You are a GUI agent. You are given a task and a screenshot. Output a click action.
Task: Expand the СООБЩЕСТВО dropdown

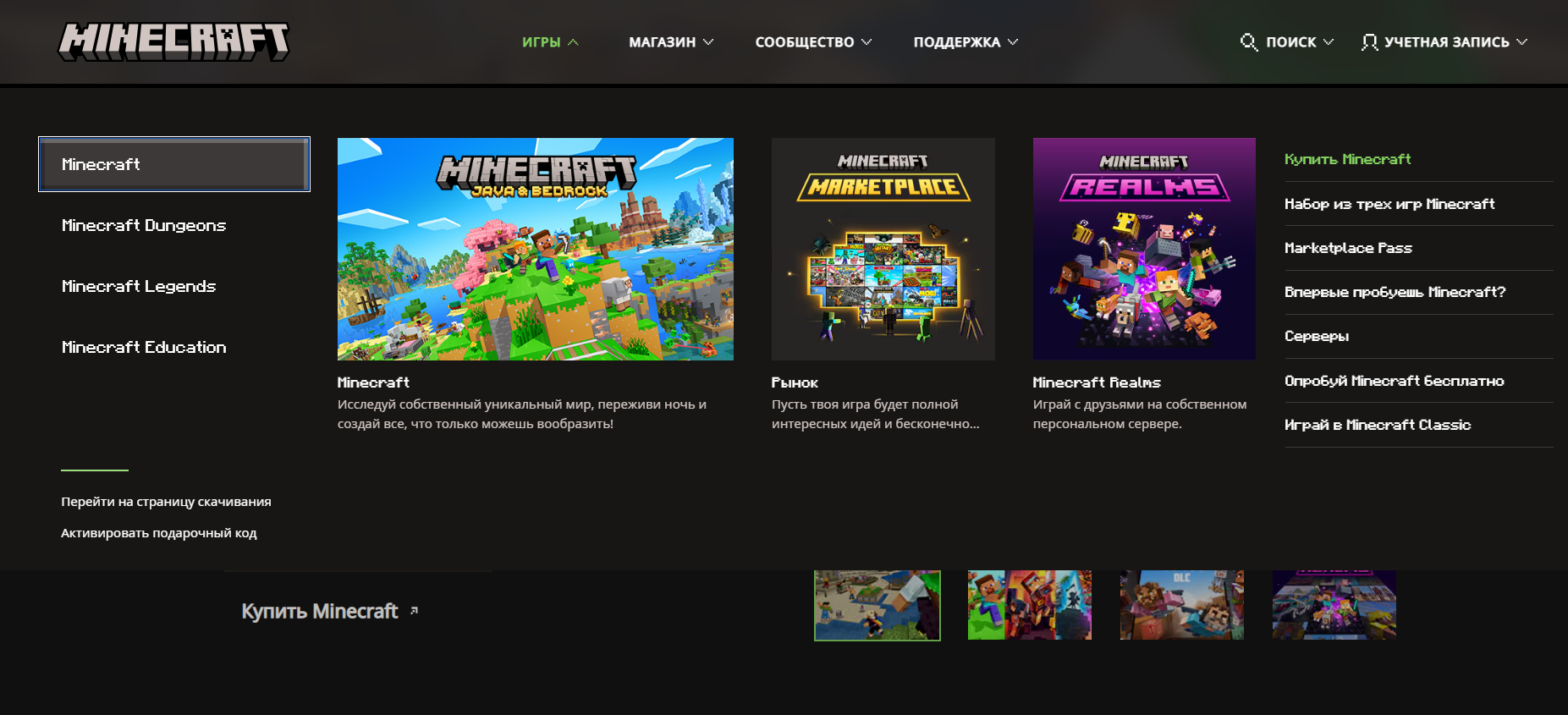click(x=812, y=42)
